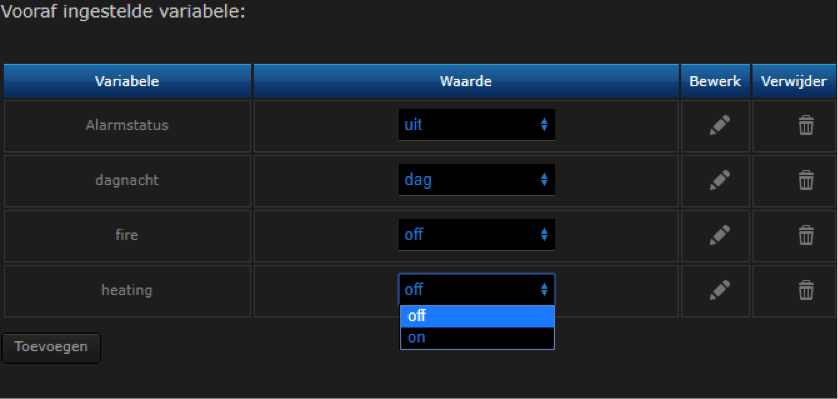Click the Toevoegen button
Viewport: 838px width, 399px height.
coord(51,348)
